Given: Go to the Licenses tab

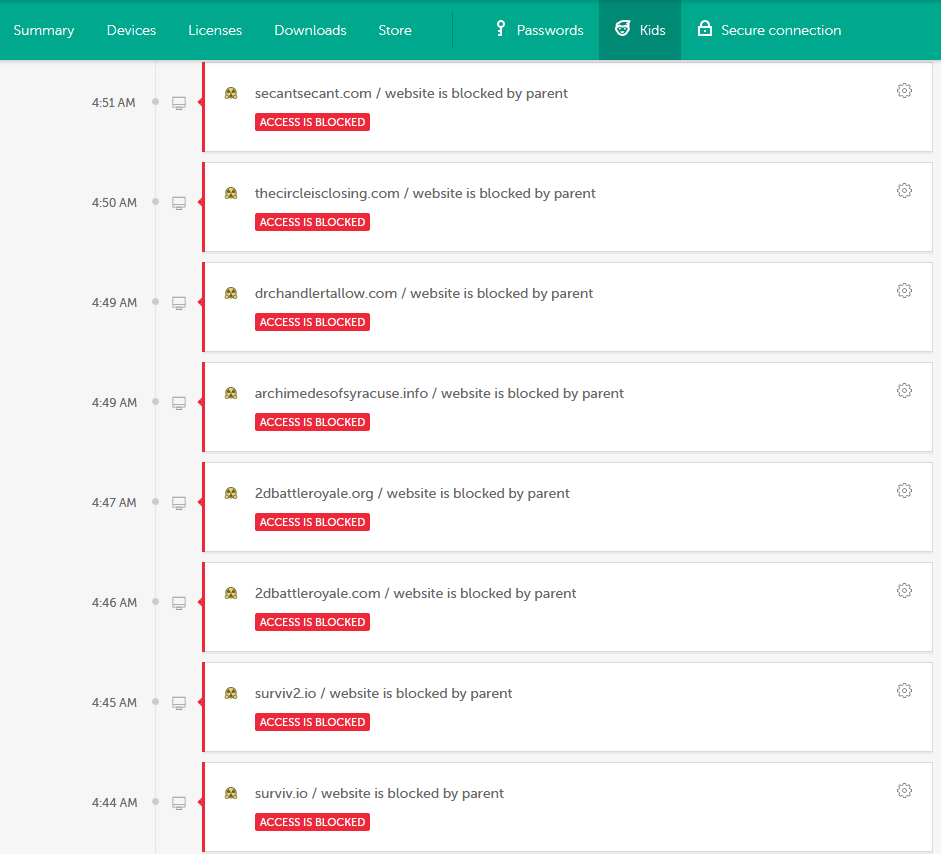Looking at the screenshot, I should tap(215, 30).
